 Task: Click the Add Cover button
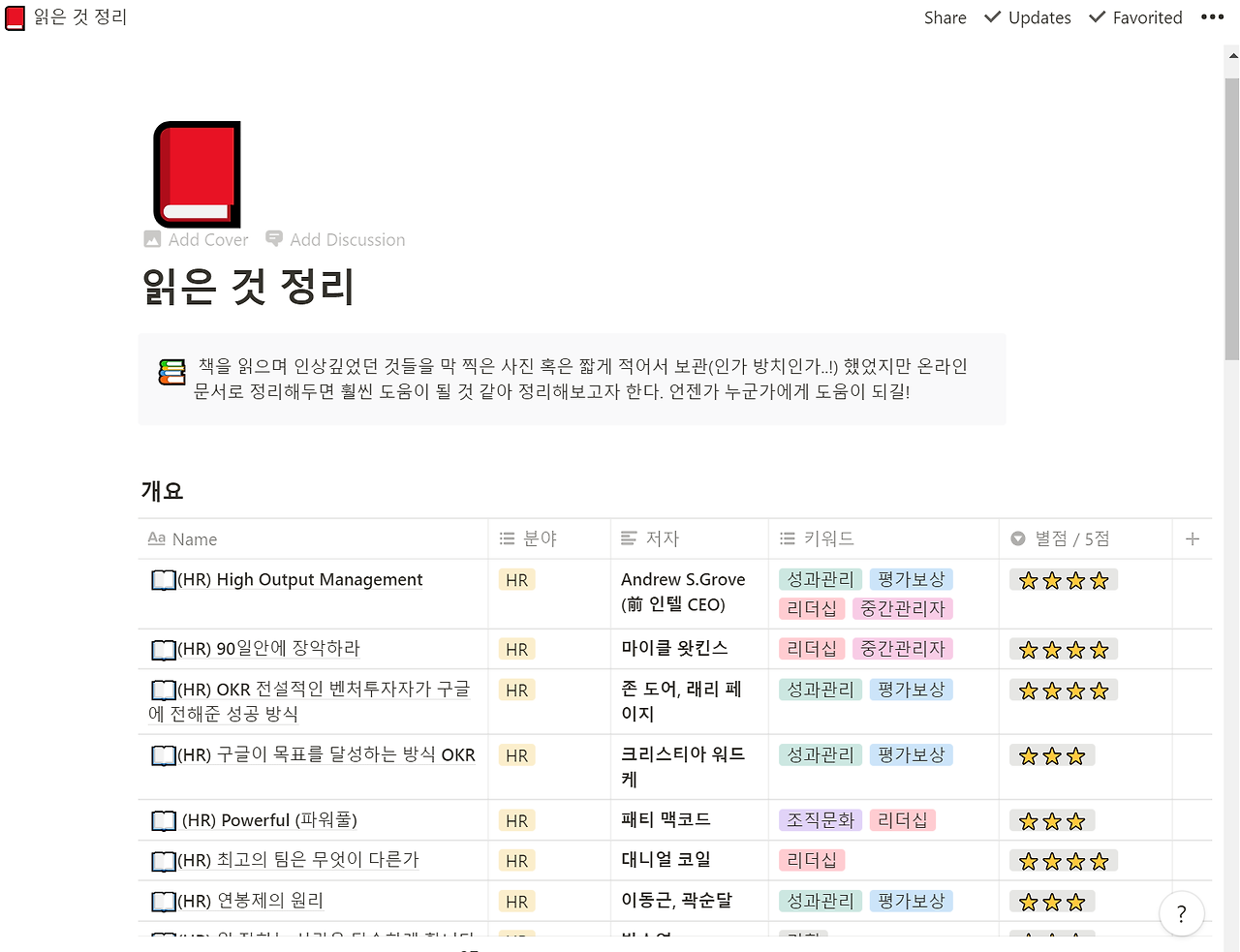196,239
